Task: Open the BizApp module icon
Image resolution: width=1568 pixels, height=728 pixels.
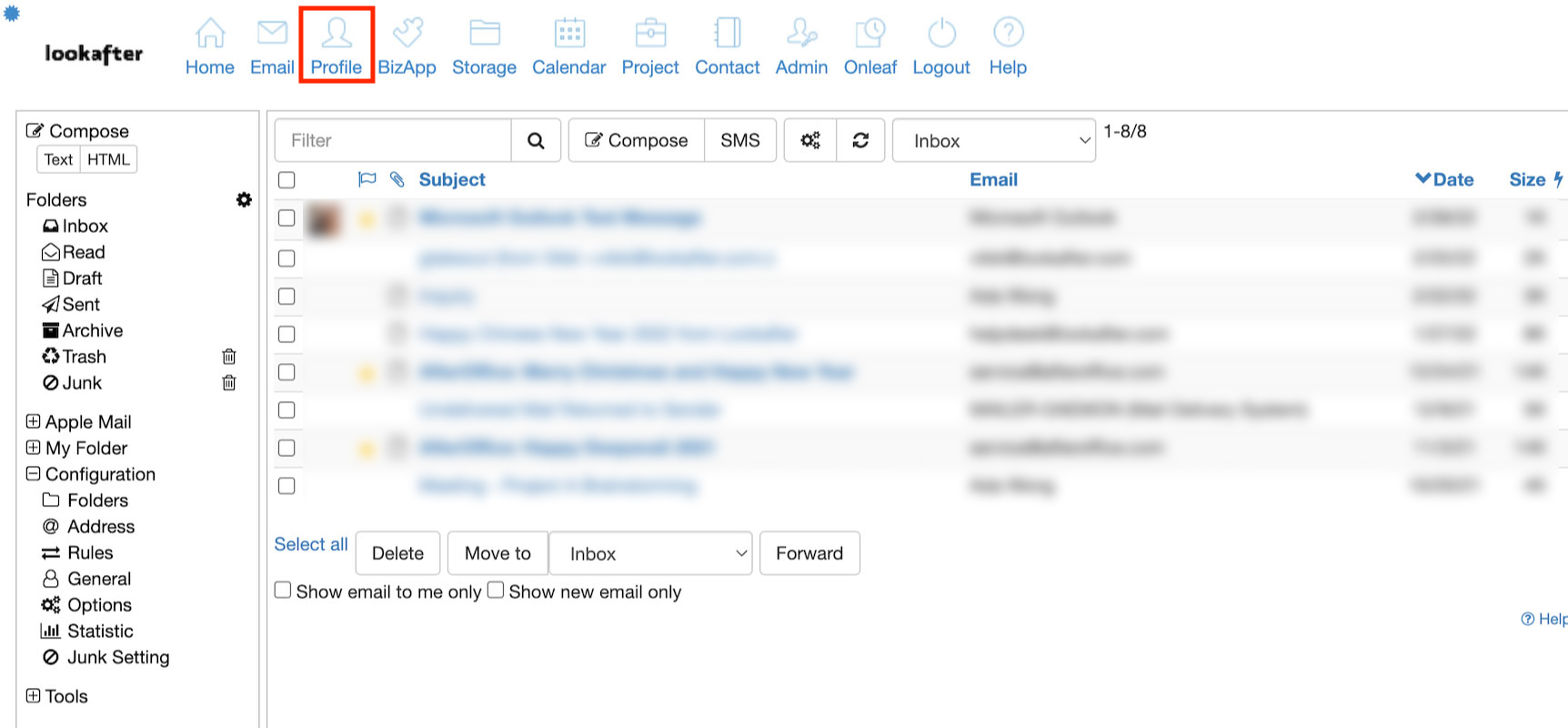Action: tap(407, 35)
